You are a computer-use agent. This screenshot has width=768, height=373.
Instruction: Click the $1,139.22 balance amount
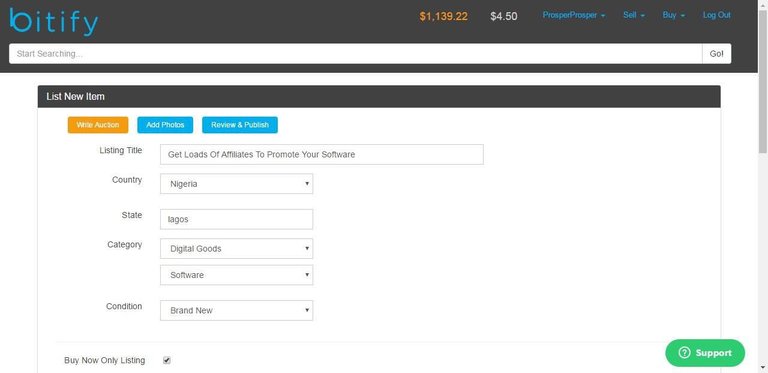443,16
